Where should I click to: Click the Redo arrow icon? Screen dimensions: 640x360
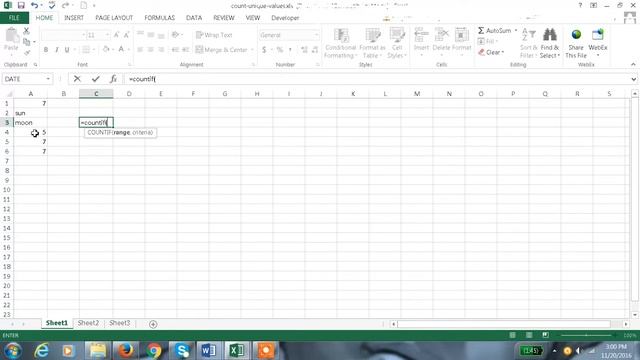(x=65, y=5)
